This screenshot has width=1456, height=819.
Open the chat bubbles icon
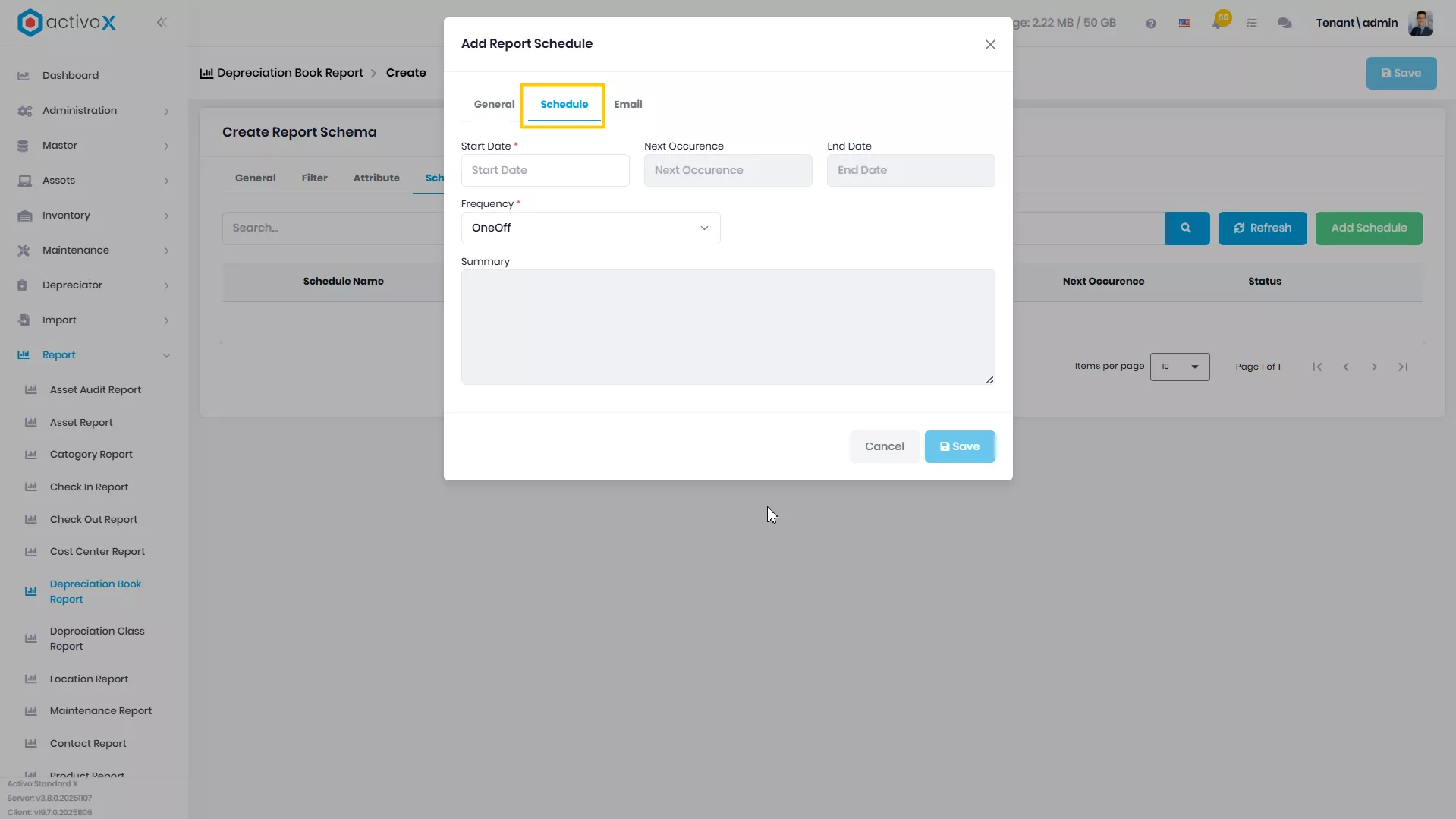click(1285, 24)
